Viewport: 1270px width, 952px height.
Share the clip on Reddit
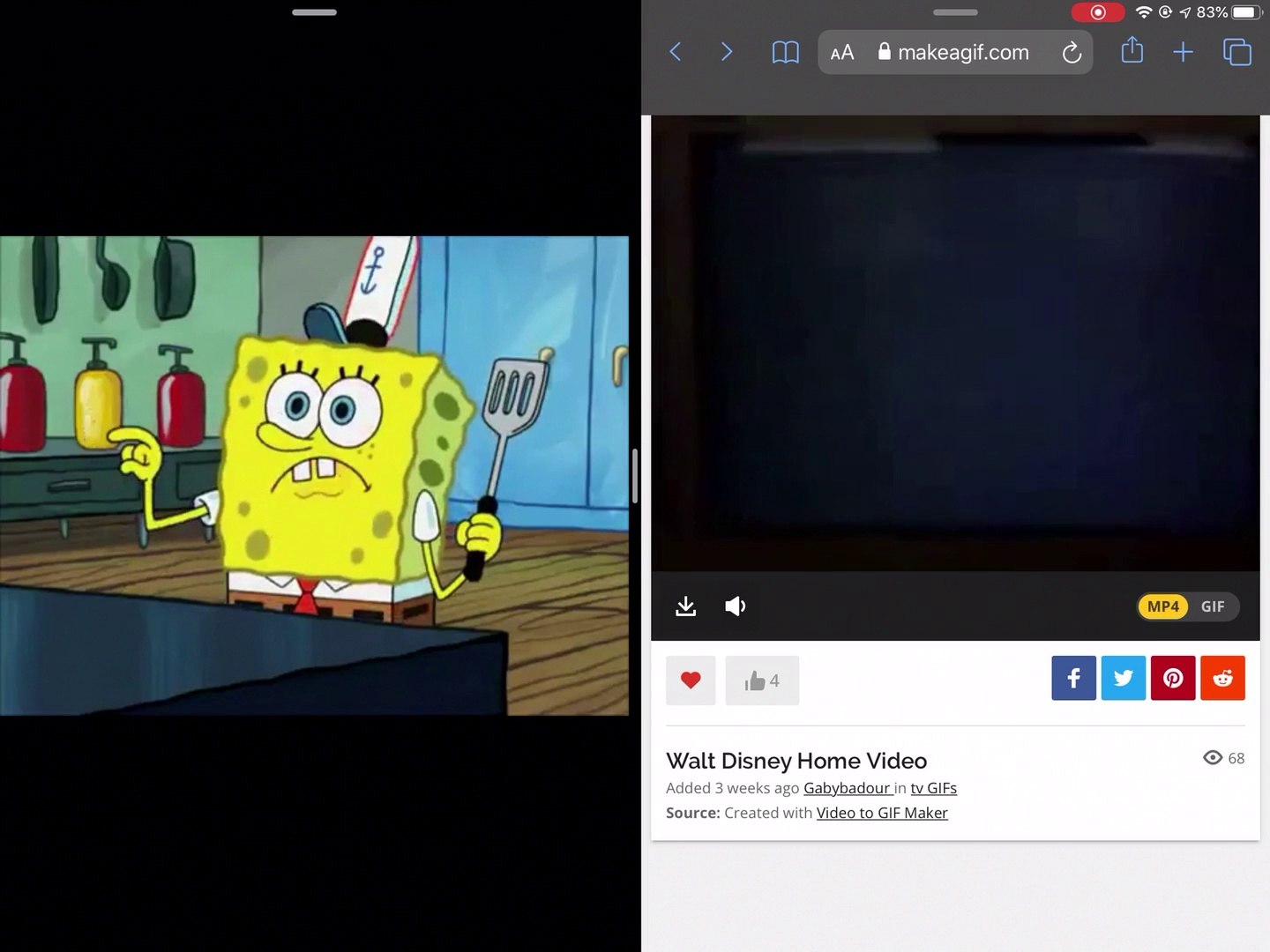[1222, 678]
